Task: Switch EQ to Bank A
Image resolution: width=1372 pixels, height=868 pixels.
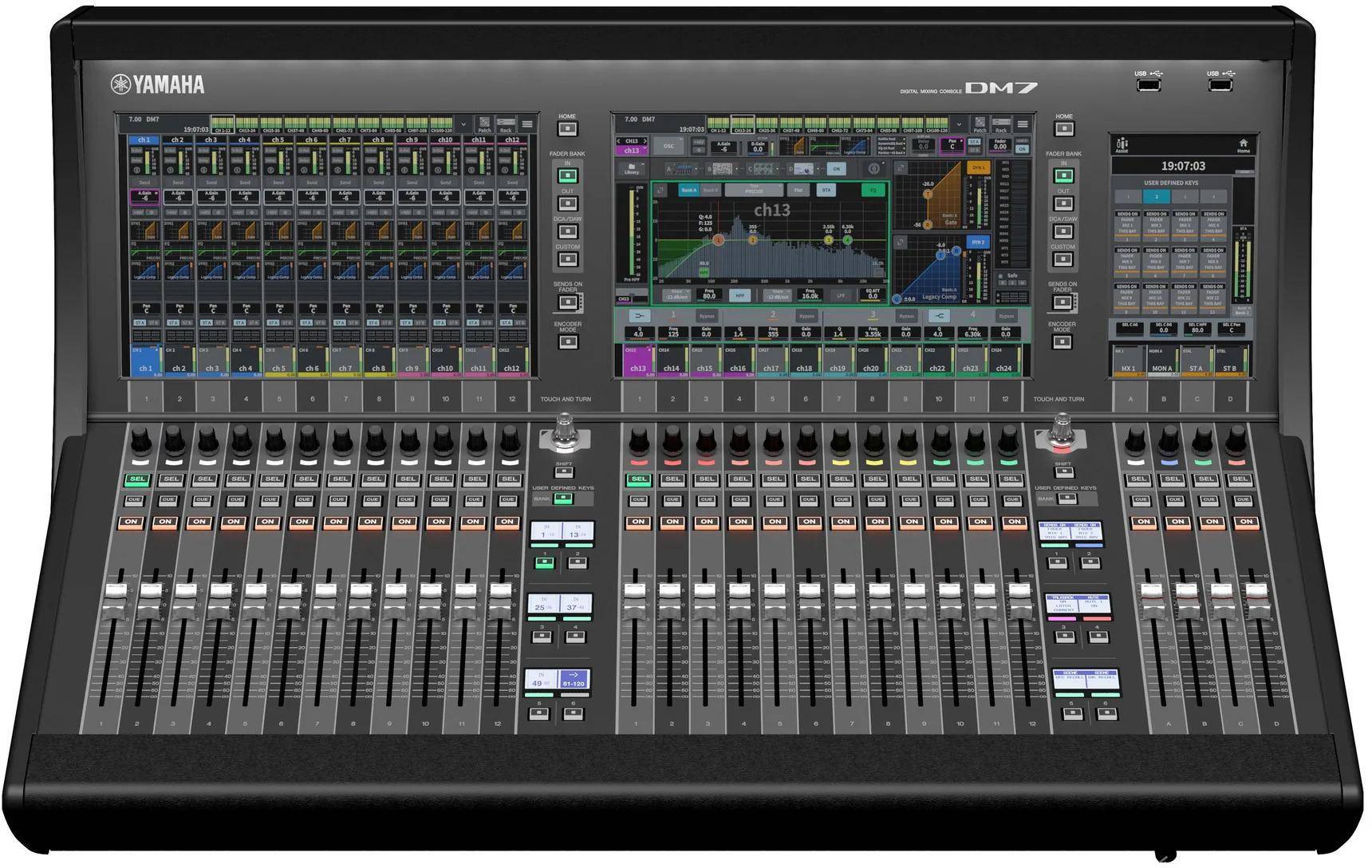Action: pyautogui.click(x=688, y=191)
